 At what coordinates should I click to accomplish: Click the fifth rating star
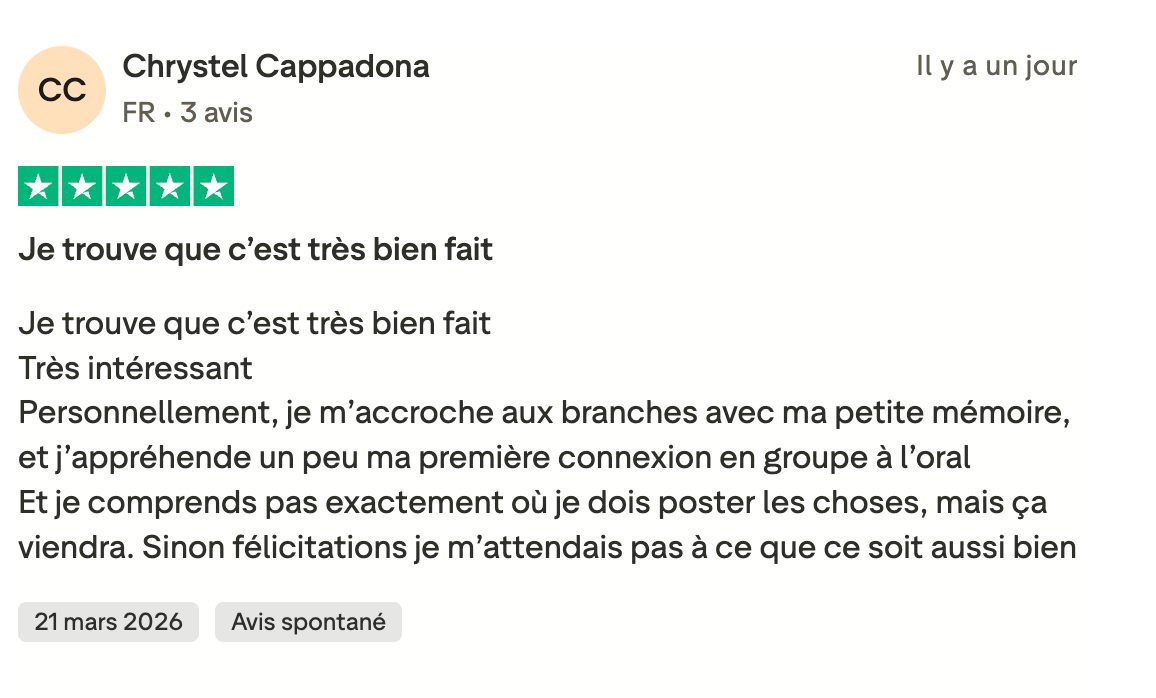[213, 186]
